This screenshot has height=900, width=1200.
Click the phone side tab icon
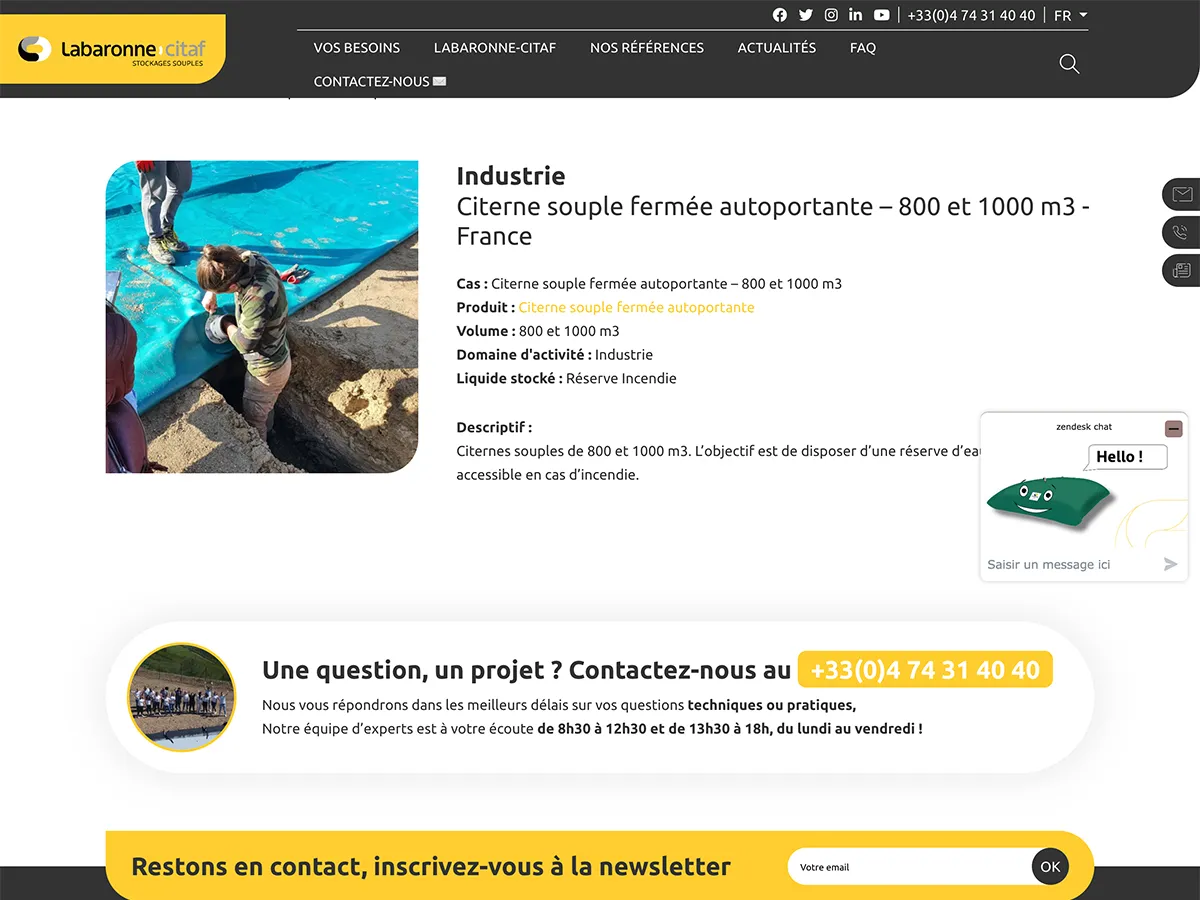point(1182,232)
